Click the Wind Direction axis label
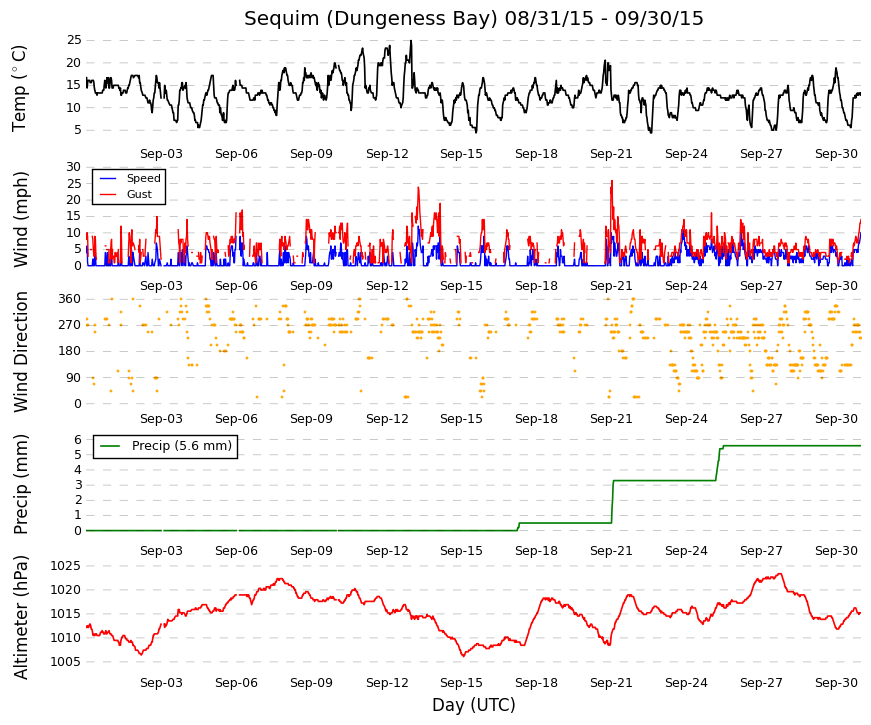This screenshot has height=725, width=871. tap(19, 352)
